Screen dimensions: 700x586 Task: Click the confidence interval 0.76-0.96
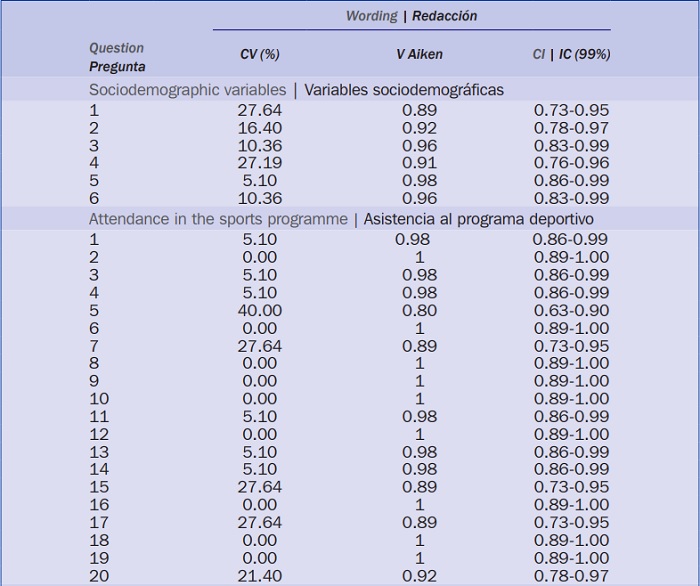pyautogui.click(x=571, y=164)
